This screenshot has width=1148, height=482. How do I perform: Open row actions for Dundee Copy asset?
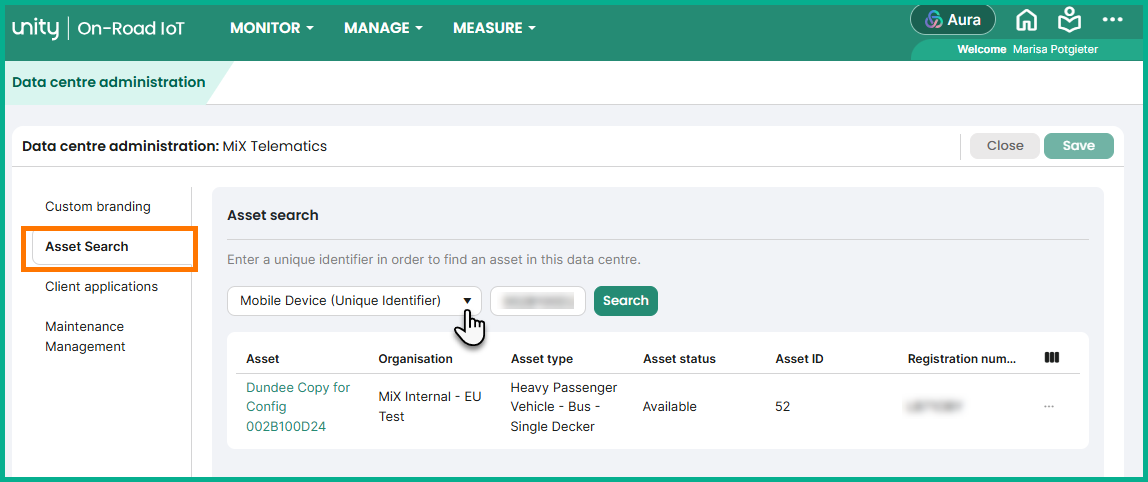click(x=1049, y=406)
